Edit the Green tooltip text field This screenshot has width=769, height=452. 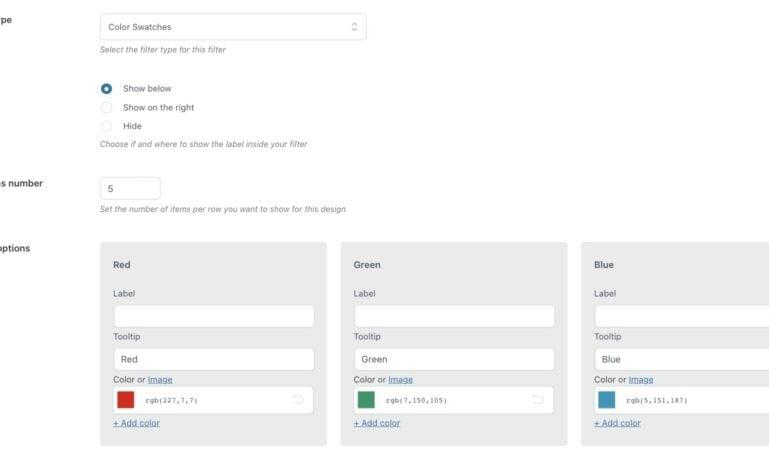coord(454,359)
